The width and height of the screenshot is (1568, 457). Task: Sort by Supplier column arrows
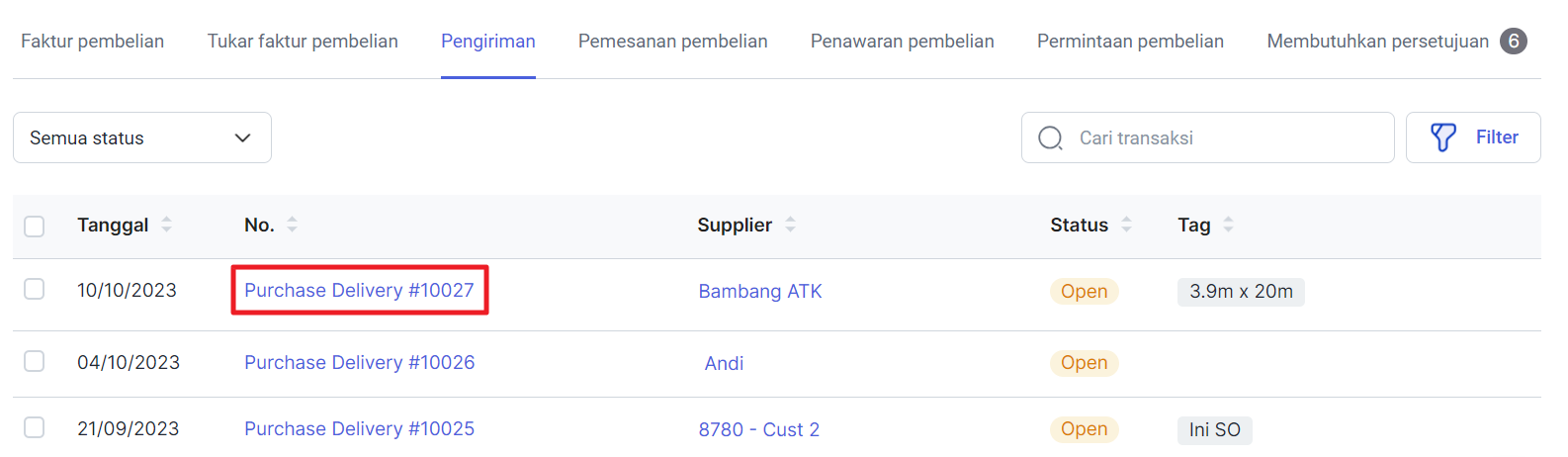pos(790,225)
